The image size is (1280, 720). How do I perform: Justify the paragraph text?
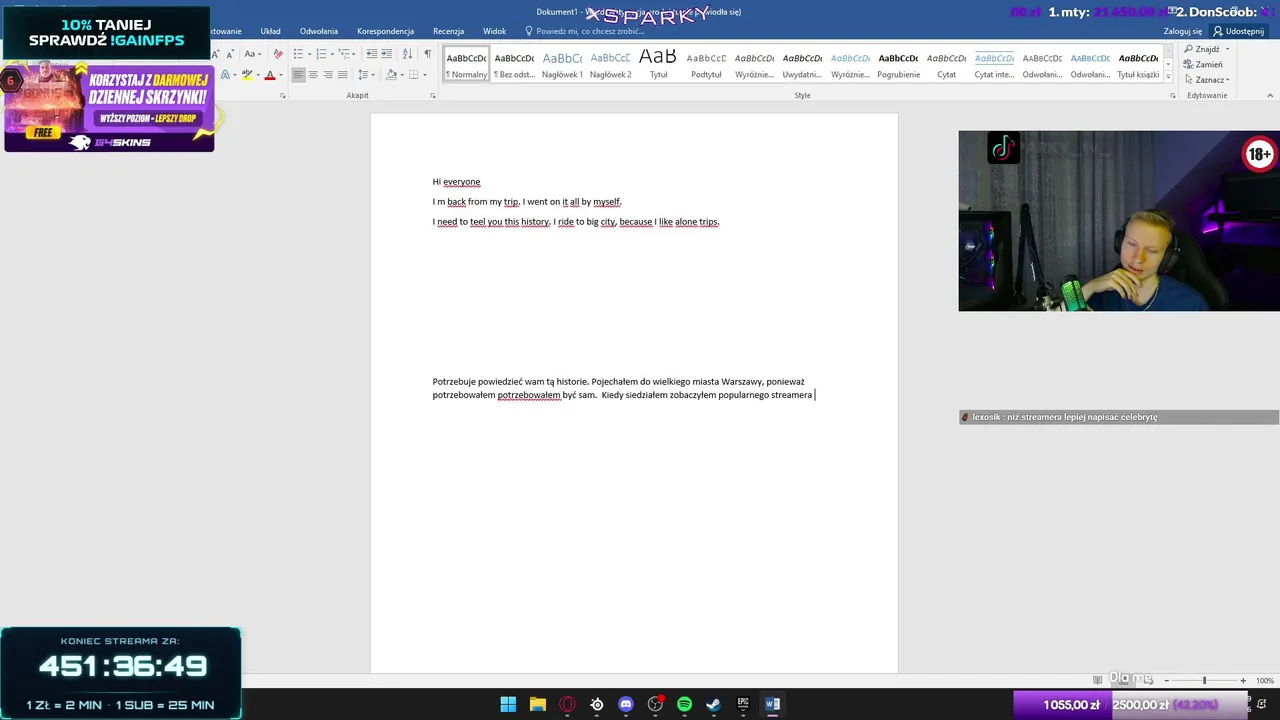coord(343,75)
